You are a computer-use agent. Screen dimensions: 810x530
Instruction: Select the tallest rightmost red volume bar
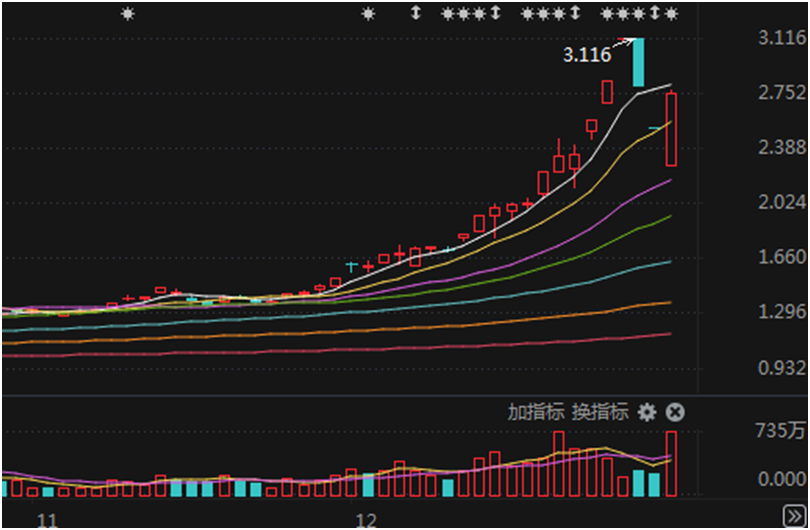pyautogui.click(x=671, y=463)
